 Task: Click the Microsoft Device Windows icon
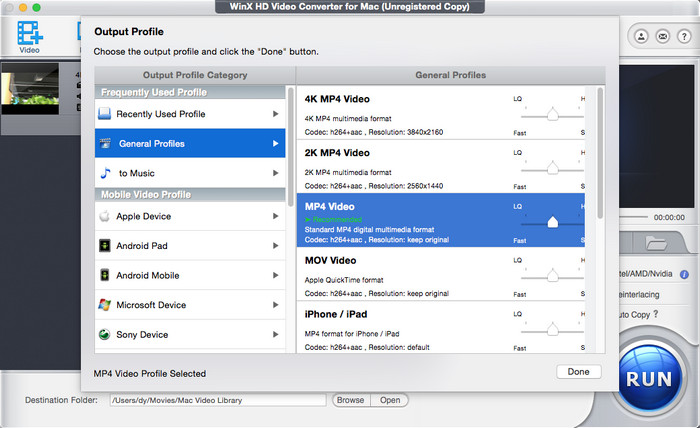(x=104, y=305)
